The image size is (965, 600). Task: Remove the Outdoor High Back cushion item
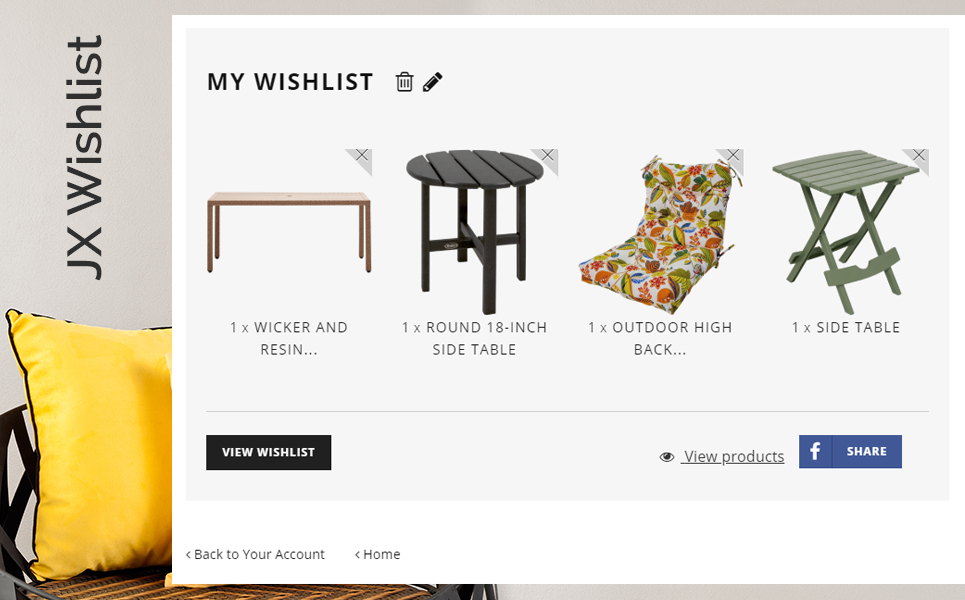[733, 156]
